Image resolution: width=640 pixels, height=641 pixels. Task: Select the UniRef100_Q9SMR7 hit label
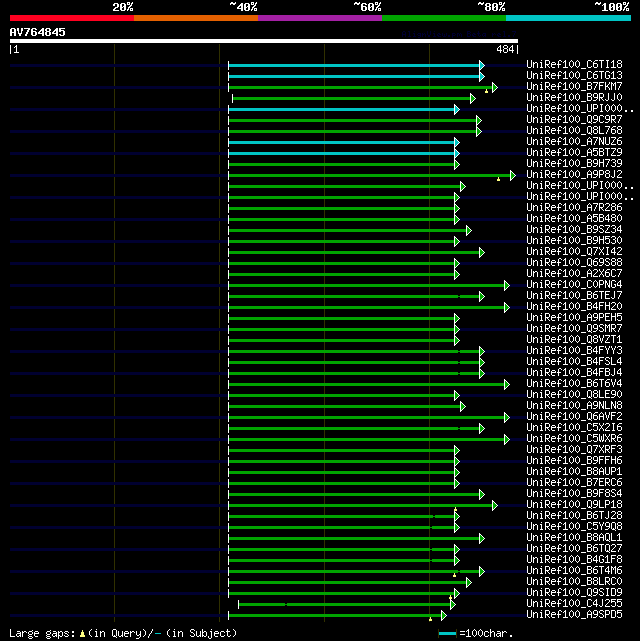pos(574,329)
